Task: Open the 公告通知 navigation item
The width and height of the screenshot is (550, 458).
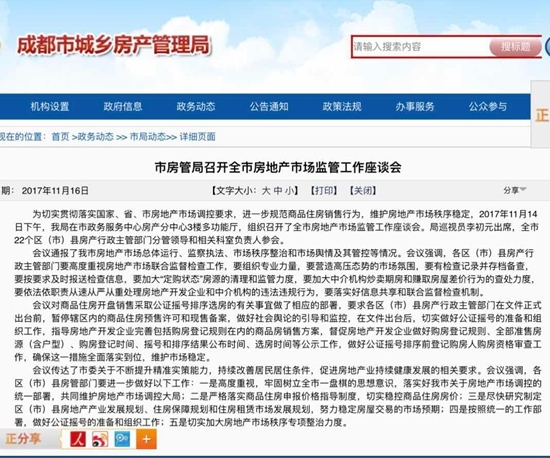Action: (x=269, y=107)
